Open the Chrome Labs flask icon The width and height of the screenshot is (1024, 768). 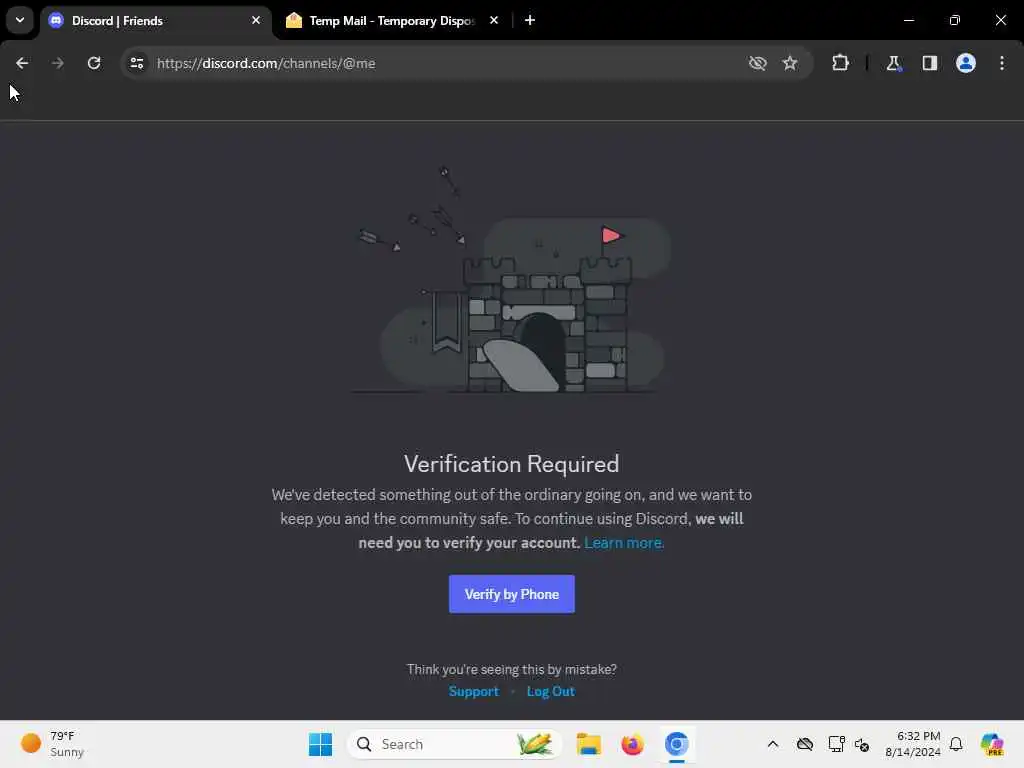893,63
